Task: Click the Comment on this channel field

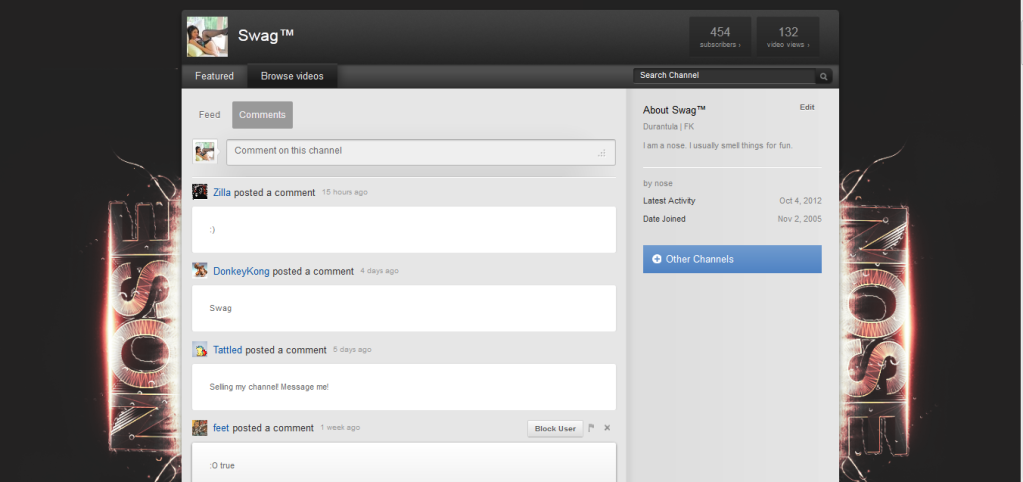Action: [420, 151]
